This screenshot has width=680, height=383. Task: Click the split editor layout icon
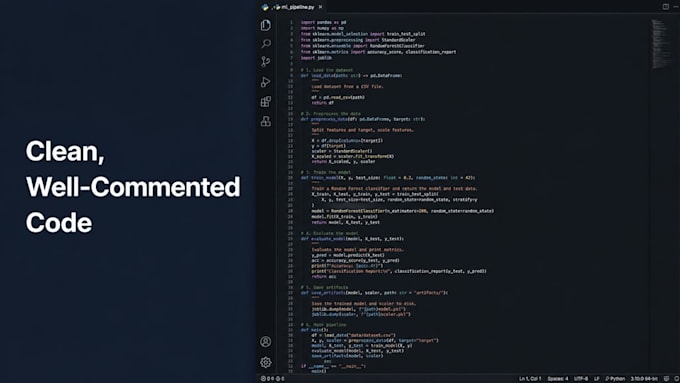click(666, 7)
